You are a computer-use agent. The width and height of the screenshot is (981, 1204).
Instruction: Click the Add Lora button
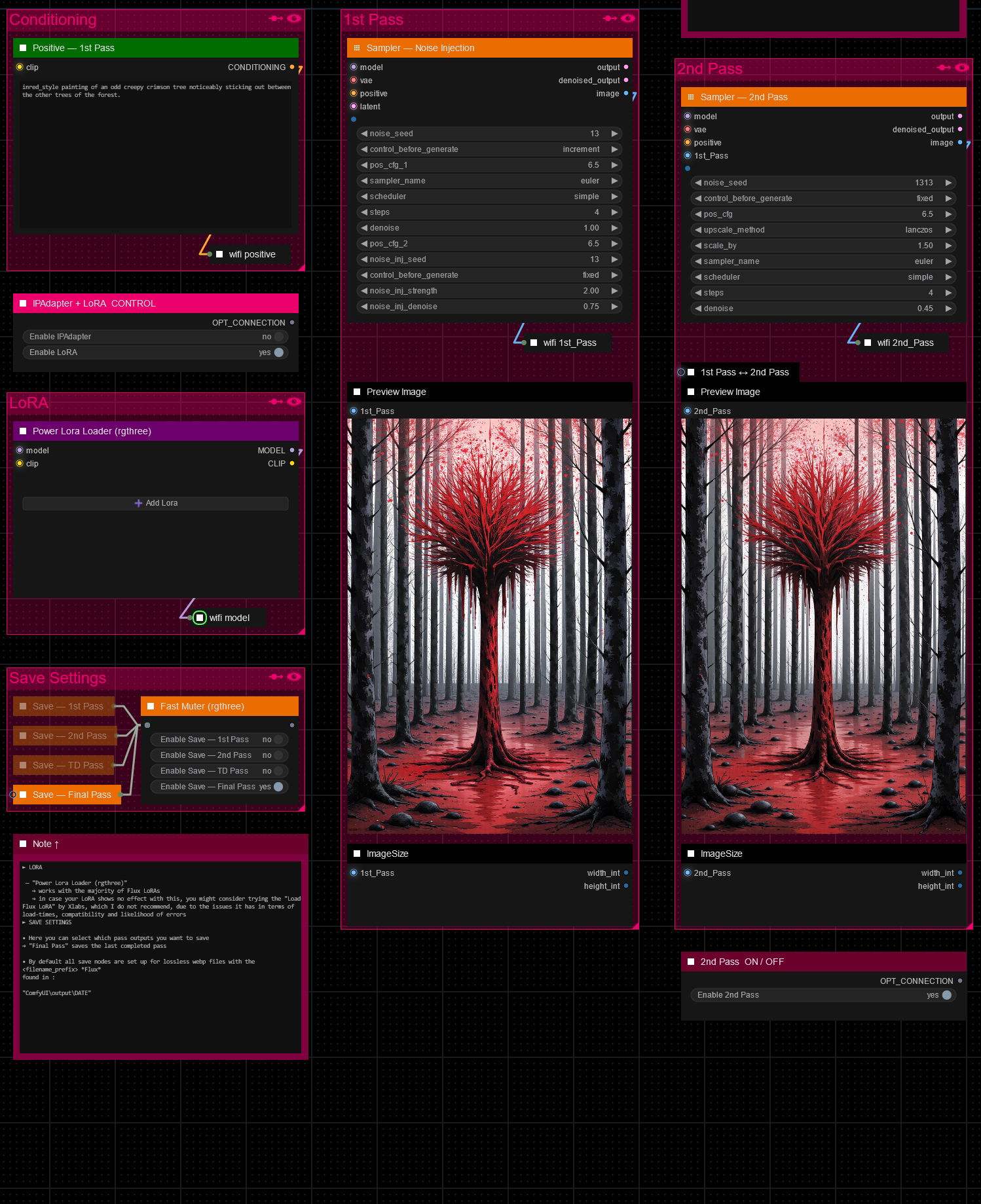(156, 503)
